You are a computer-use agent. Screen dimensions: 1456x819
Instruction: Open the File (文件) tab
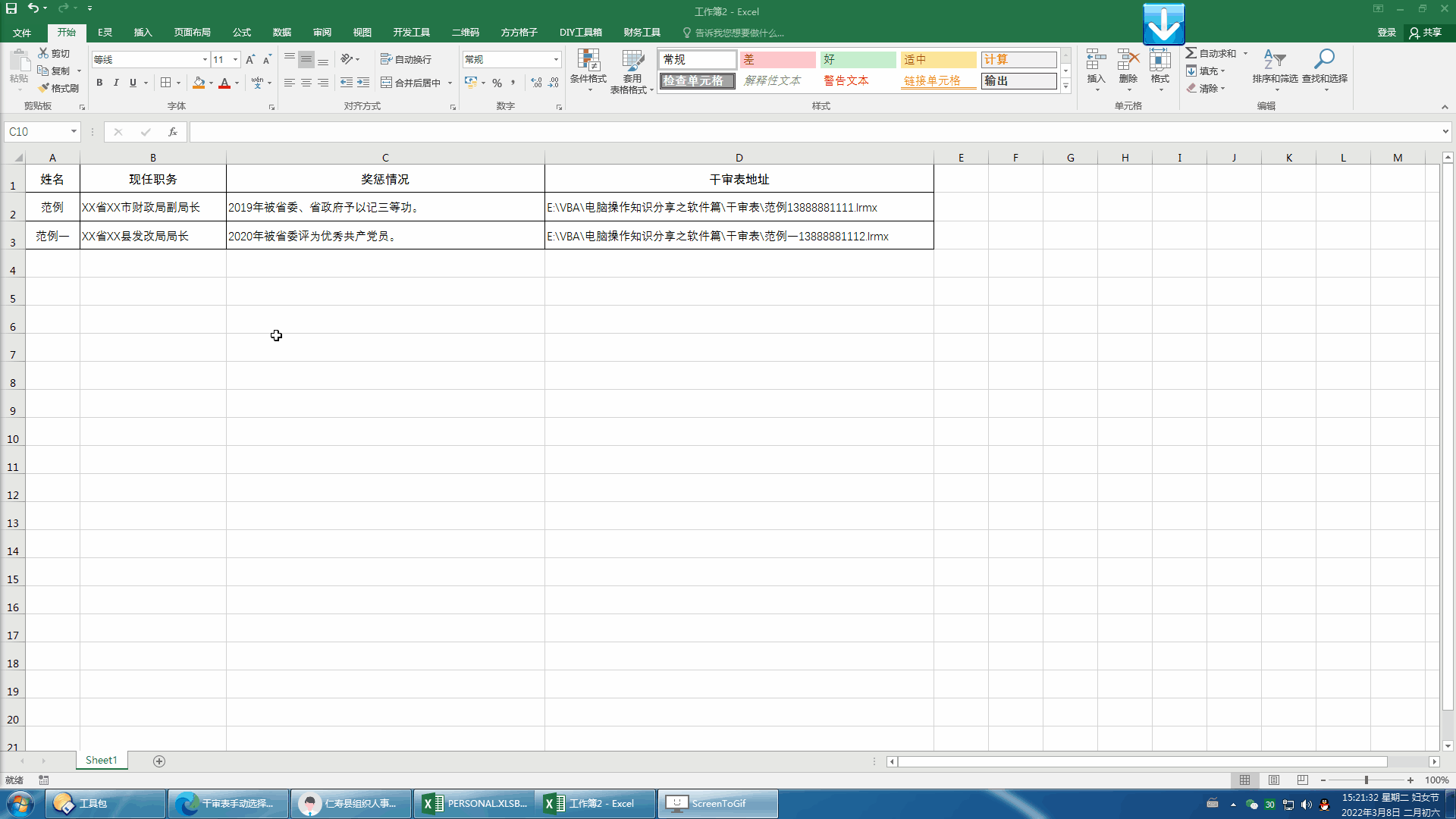pyautogui.click(x=22, y=33)
